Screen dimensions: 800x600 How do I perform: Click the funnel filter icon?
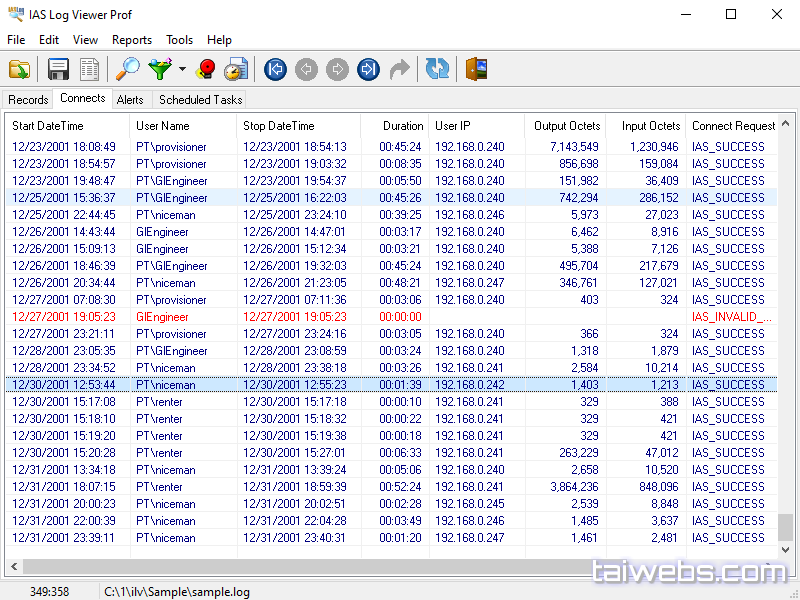pyautogui.click(x=160, y=69)
